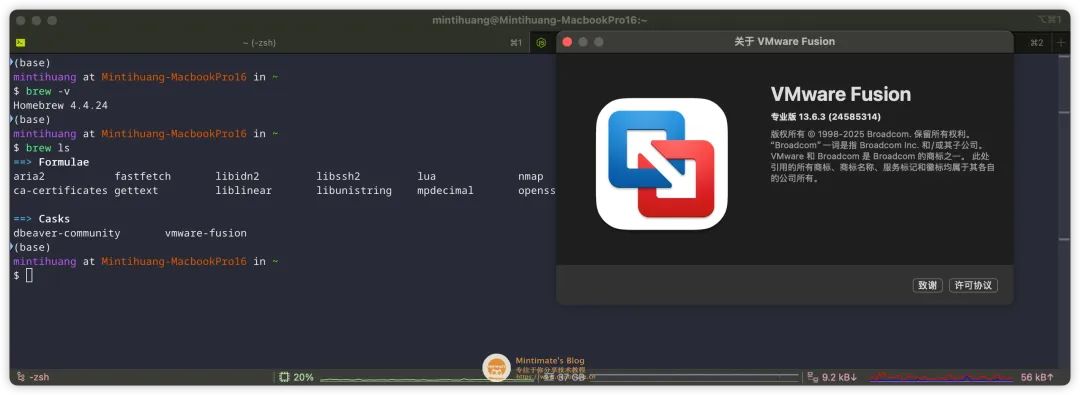
Task: Click the brew -v command text
Action: point(48,91)
